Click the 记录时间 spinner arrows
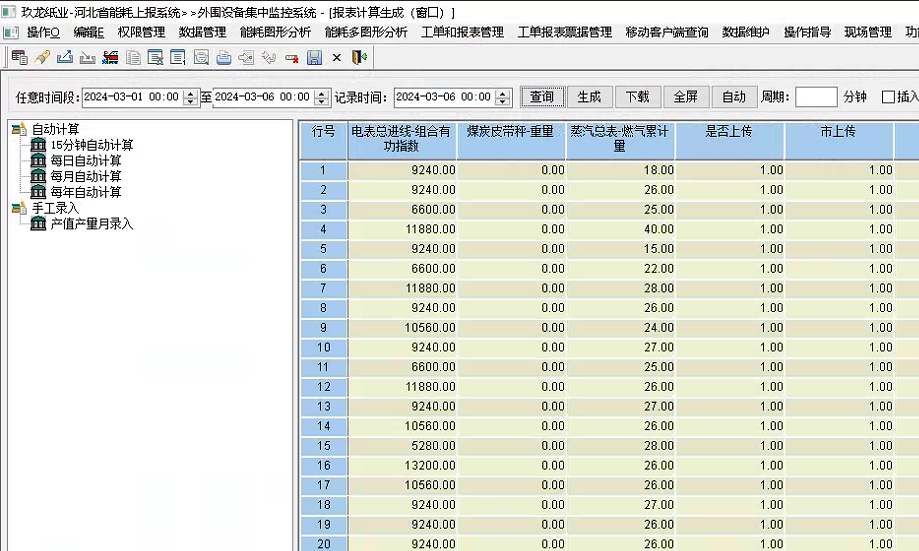Image resolution: width=919 pixels, height=551 pixels. (x=502, y=97)
